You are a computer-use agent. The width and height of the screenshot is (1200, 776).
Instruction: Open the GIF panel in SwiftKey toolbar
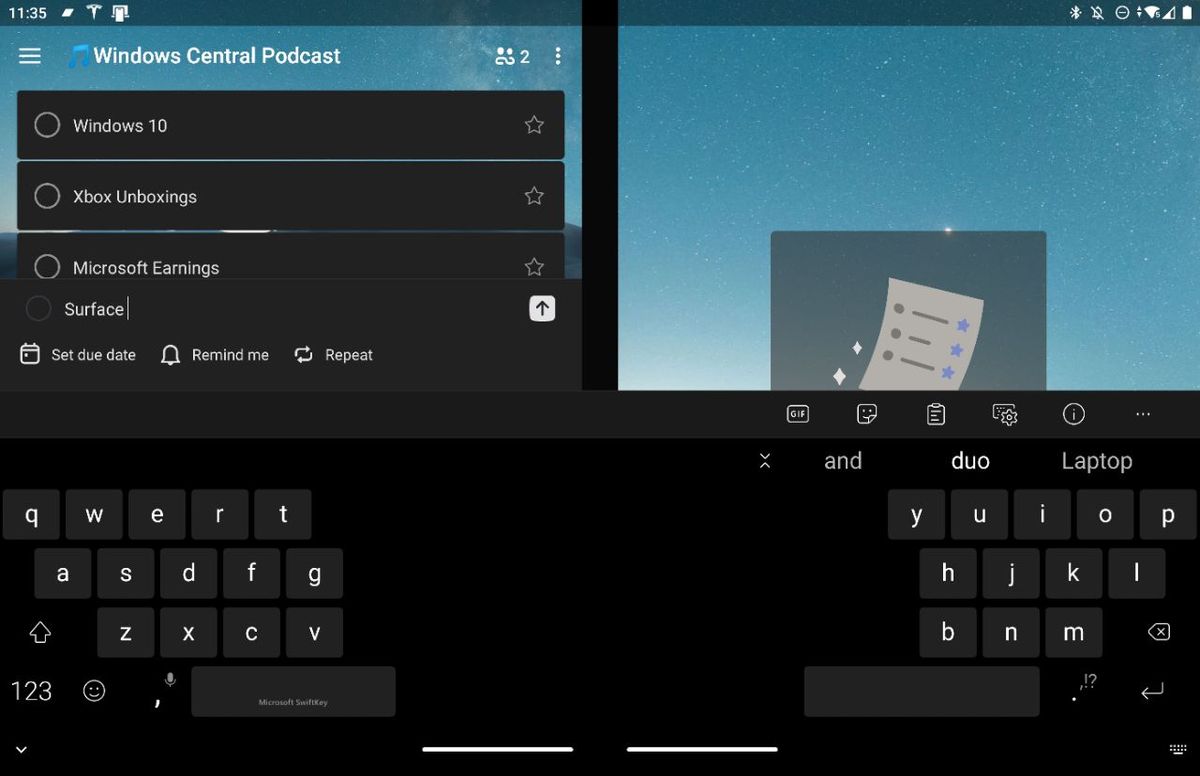click(797, 413)
